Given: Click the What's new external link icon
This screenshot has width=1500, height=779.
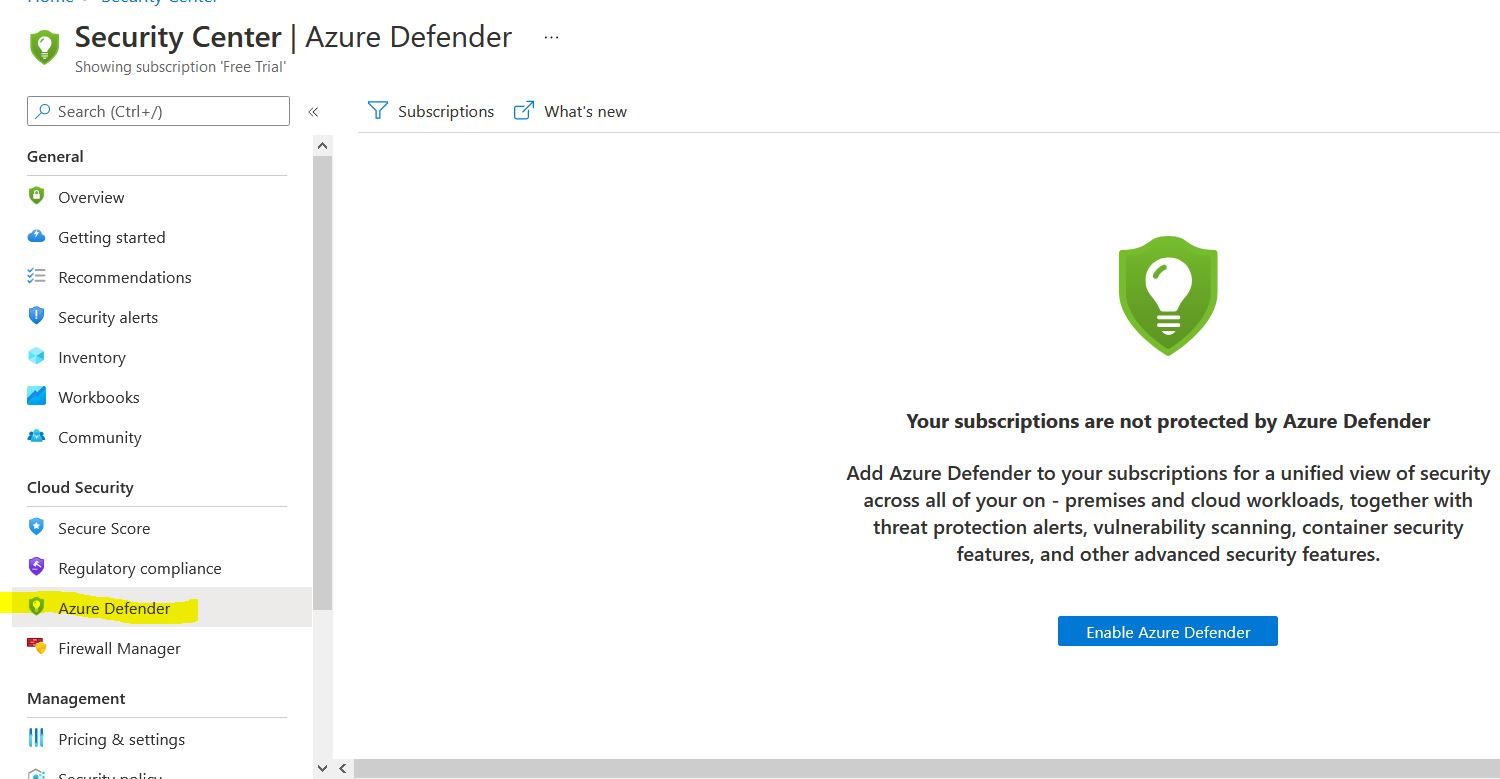Looking at the screenshot, I should (524, 110).
